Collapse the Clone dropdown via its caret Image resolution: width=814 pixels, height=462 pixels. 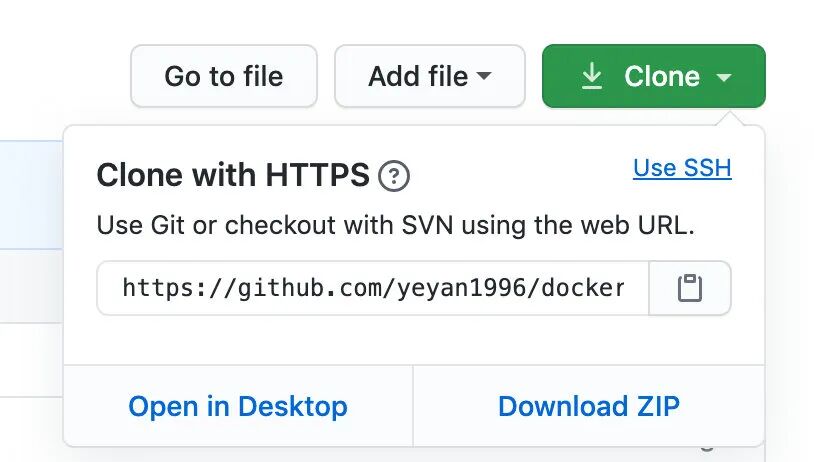click(725, 77)
